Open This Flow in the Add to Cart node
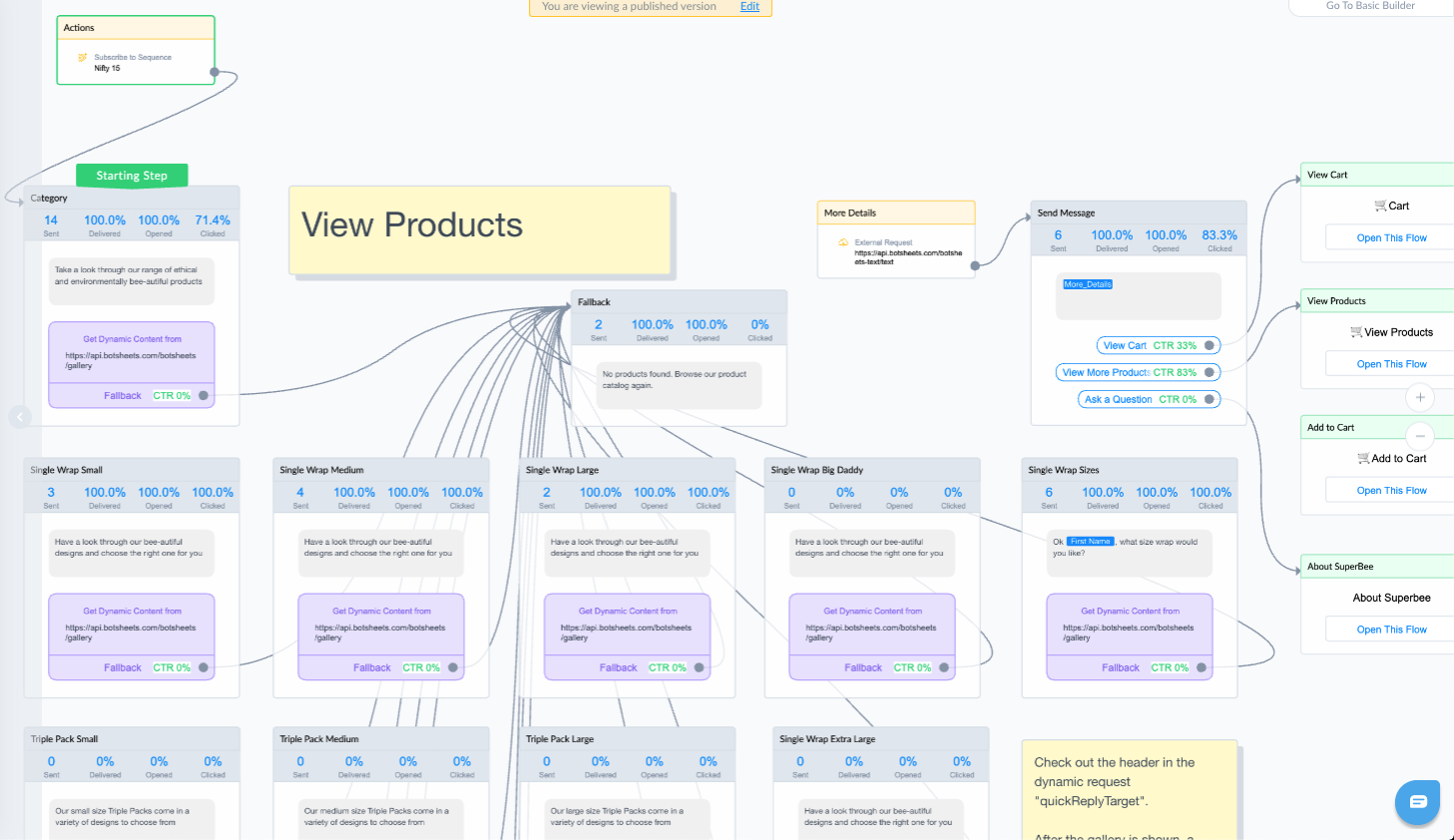Image resolution: width=1454 pixels, height=840 pixels. click(x=1391, y=490)
